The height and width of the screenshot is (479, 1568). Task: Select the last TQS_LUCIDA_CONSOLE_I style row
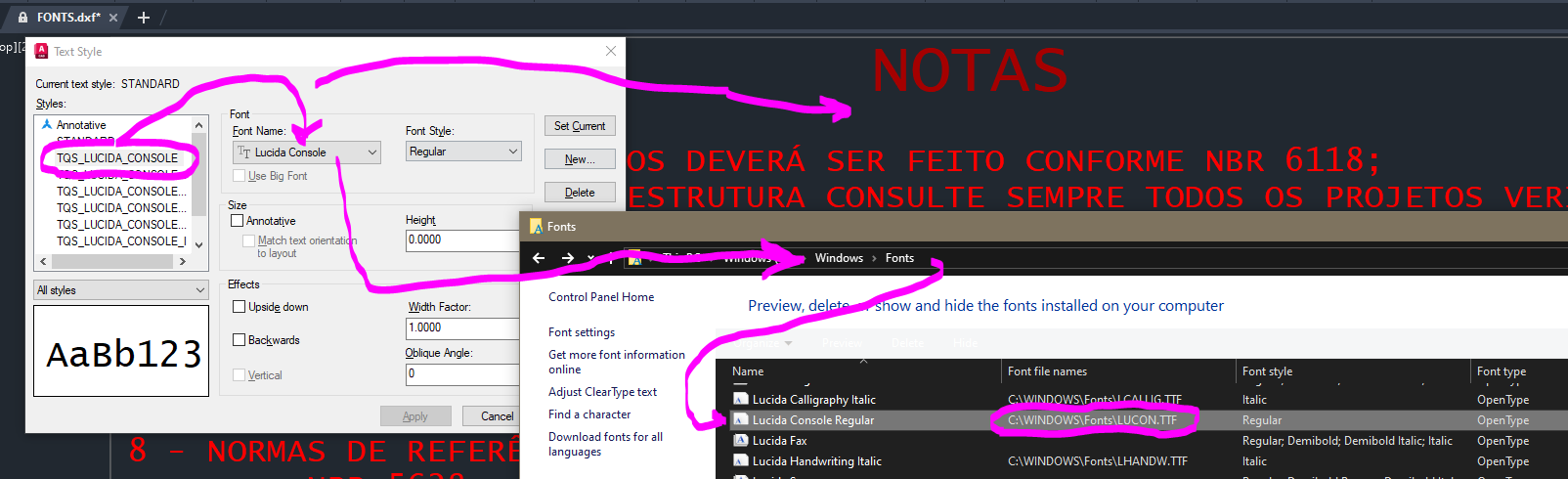(121, 240)
